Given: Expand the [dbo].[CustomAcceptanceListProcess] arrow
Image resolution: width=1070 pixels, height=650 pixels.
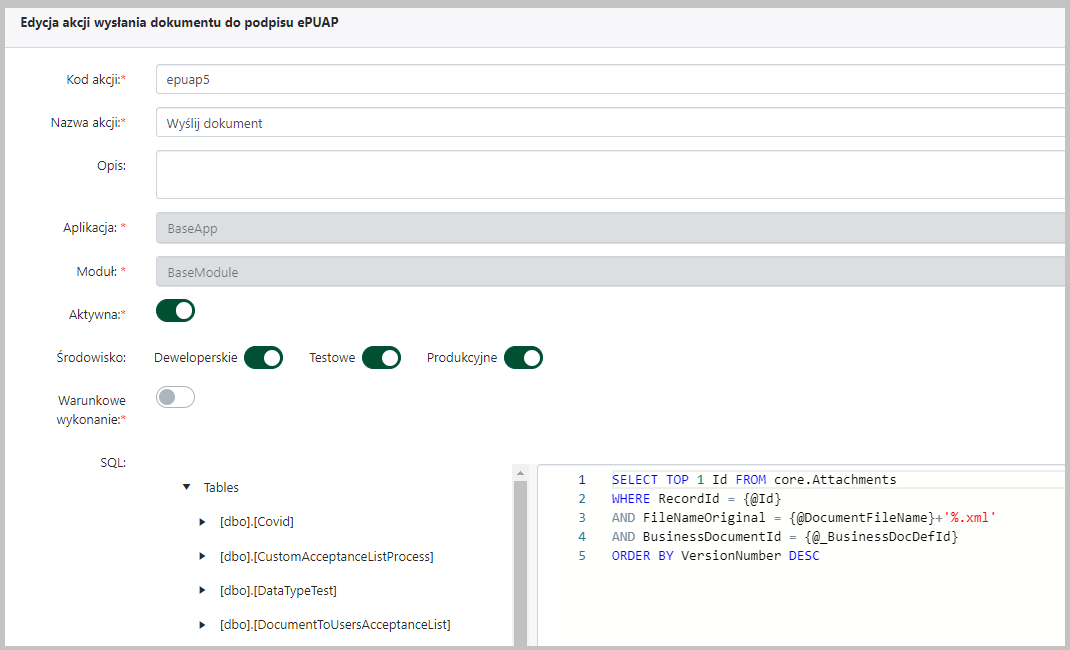Looking at the screenshot, I should coord(204,556).
